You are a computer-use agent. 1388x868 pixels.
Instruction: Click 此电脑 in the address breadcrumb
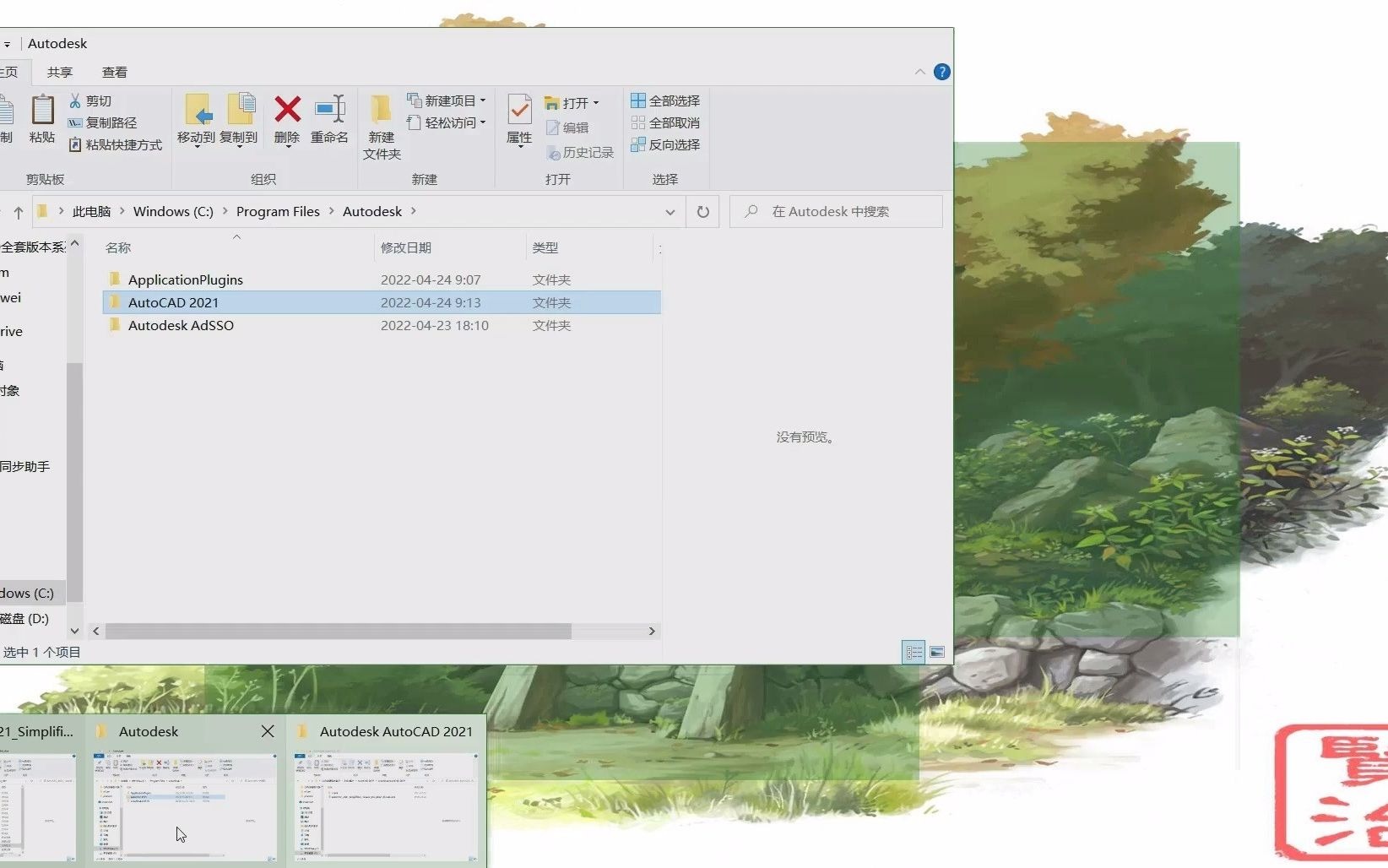[x=91, y=212]
